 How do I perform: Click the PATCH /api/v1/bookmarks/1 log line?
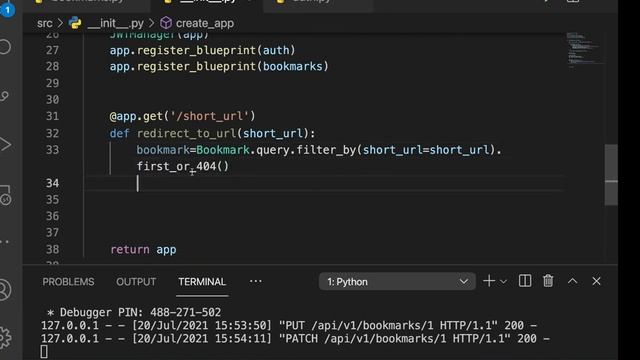coord(295,338)
